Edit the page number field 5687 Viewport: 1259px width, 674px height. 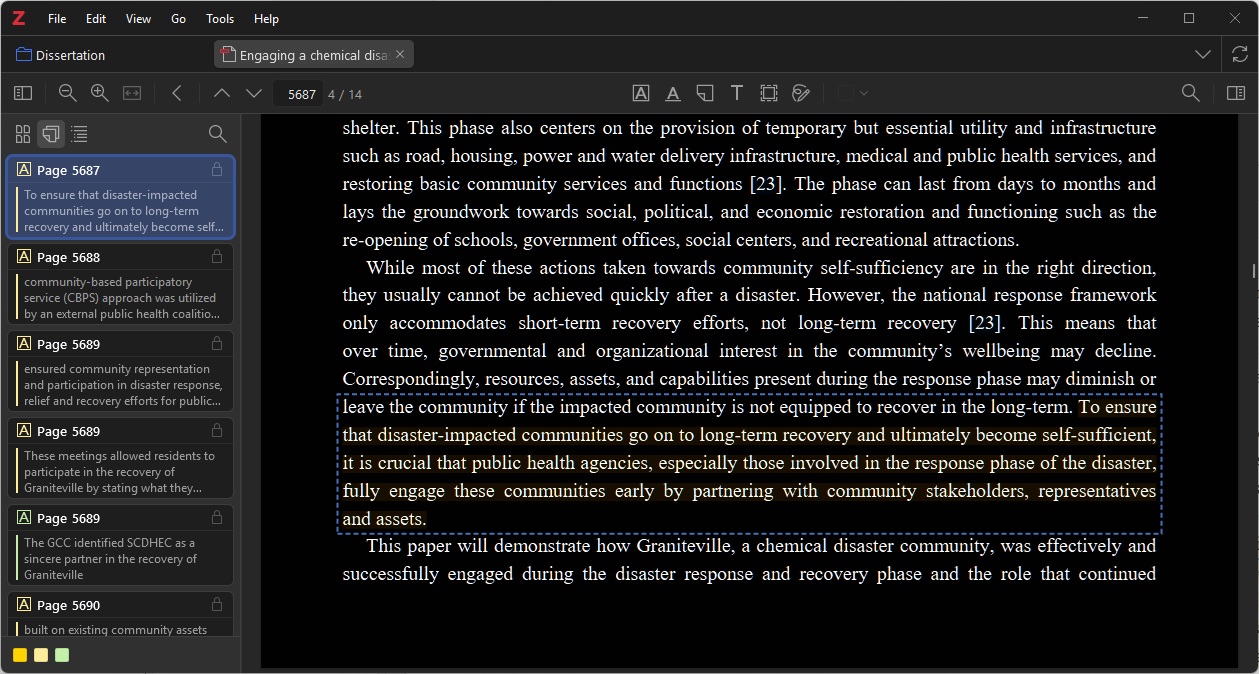pyautogui.click(x=298, y=94)
